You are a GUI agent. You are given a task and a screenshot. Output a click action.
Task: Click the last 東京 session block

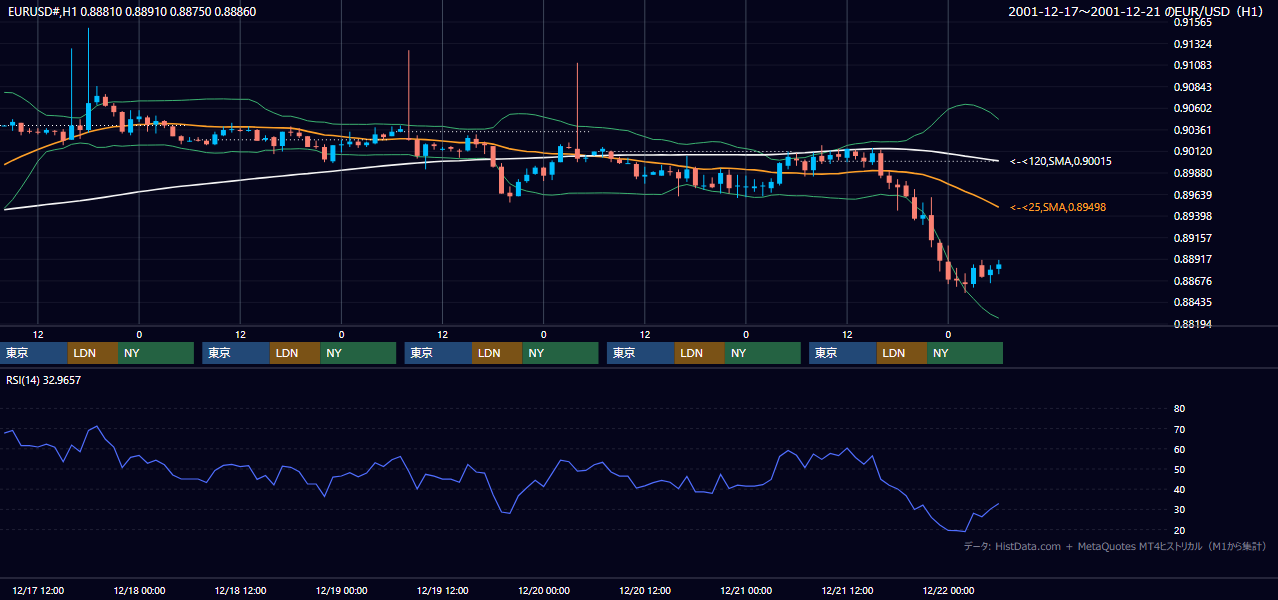point(843,353)
